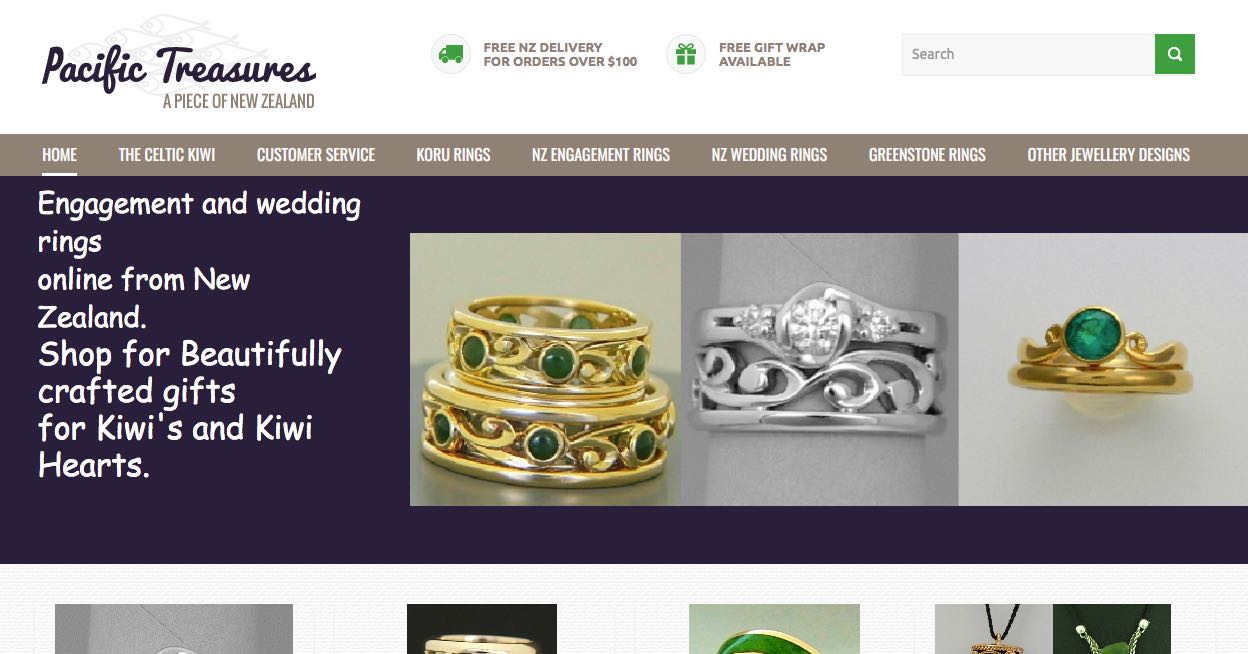Click inside the Search input field
Screen dimensions: 1248x654
(x=1028, y=54)
